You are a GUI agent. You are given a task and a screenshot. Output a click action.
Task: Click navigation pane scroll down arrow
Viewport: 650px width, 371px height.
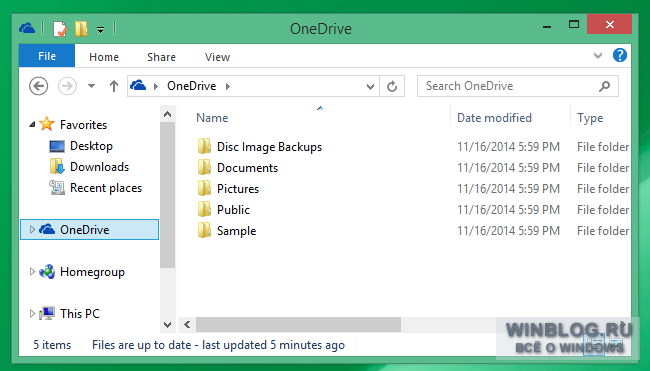pos(167,325)
